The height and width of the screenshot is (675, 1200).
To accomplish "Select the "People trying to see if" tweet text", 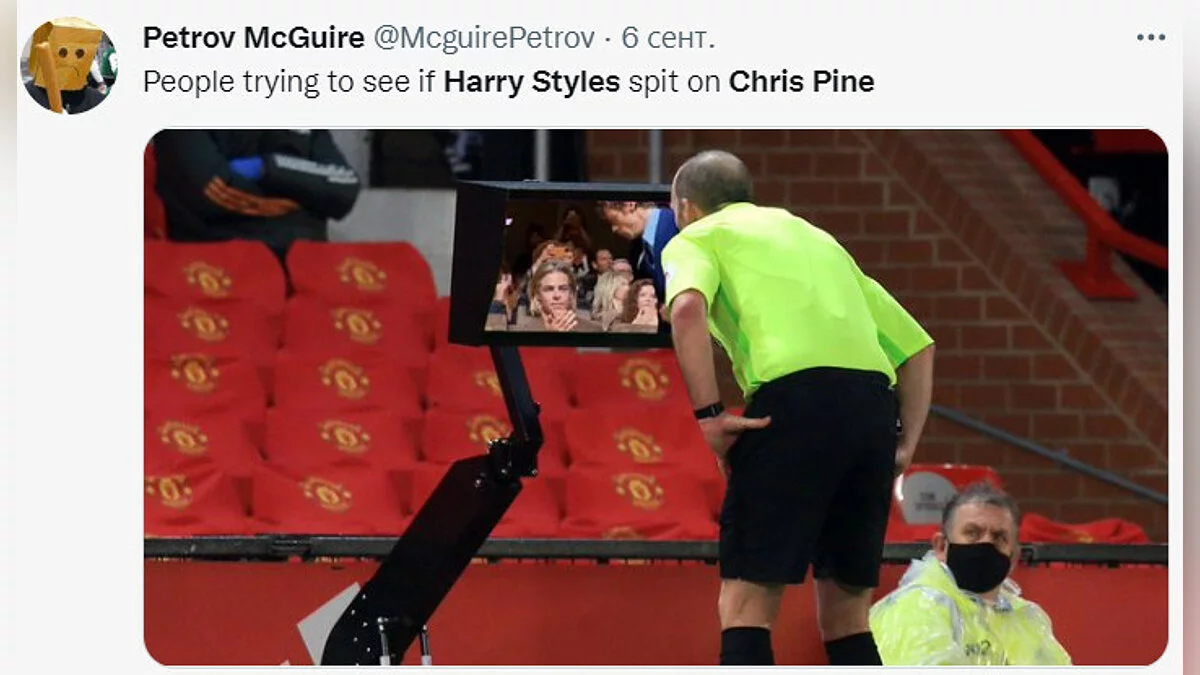I will [289, 82].
